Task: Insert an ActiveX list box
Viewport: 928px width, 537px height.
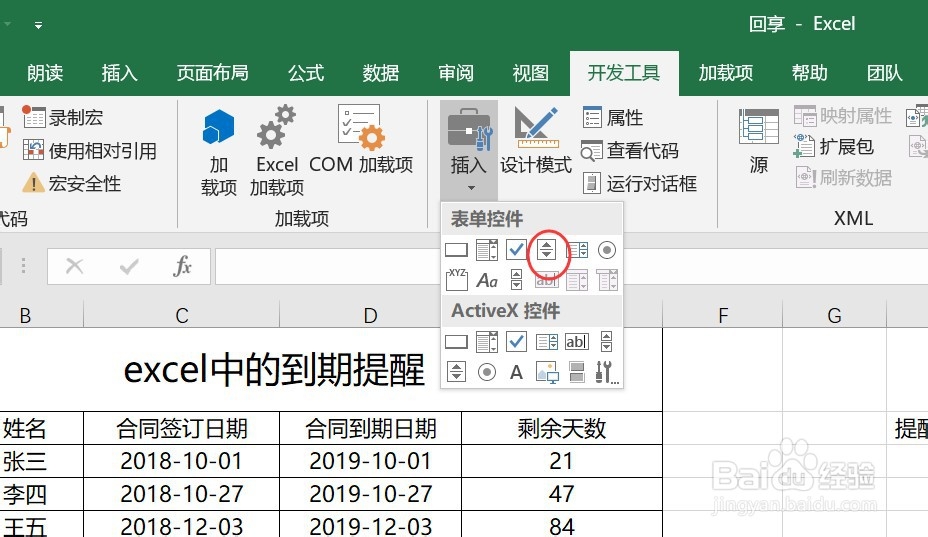Action: tap(547, 342)
